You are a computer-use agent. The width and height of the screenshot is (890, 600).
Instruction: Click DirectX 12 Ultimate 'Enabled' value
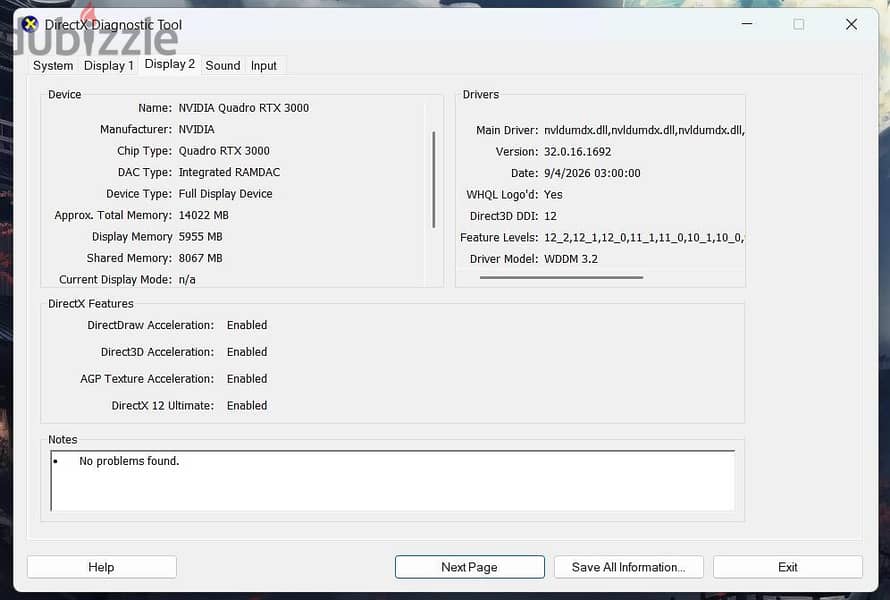[x=247, y=405]
